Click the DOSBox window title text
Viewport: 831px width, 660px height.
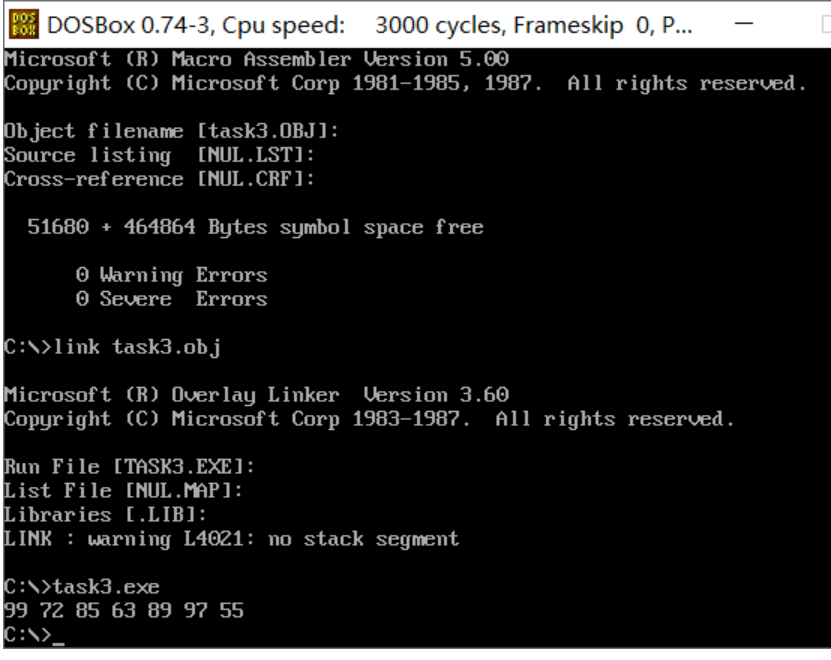click(x=369, y=25)
